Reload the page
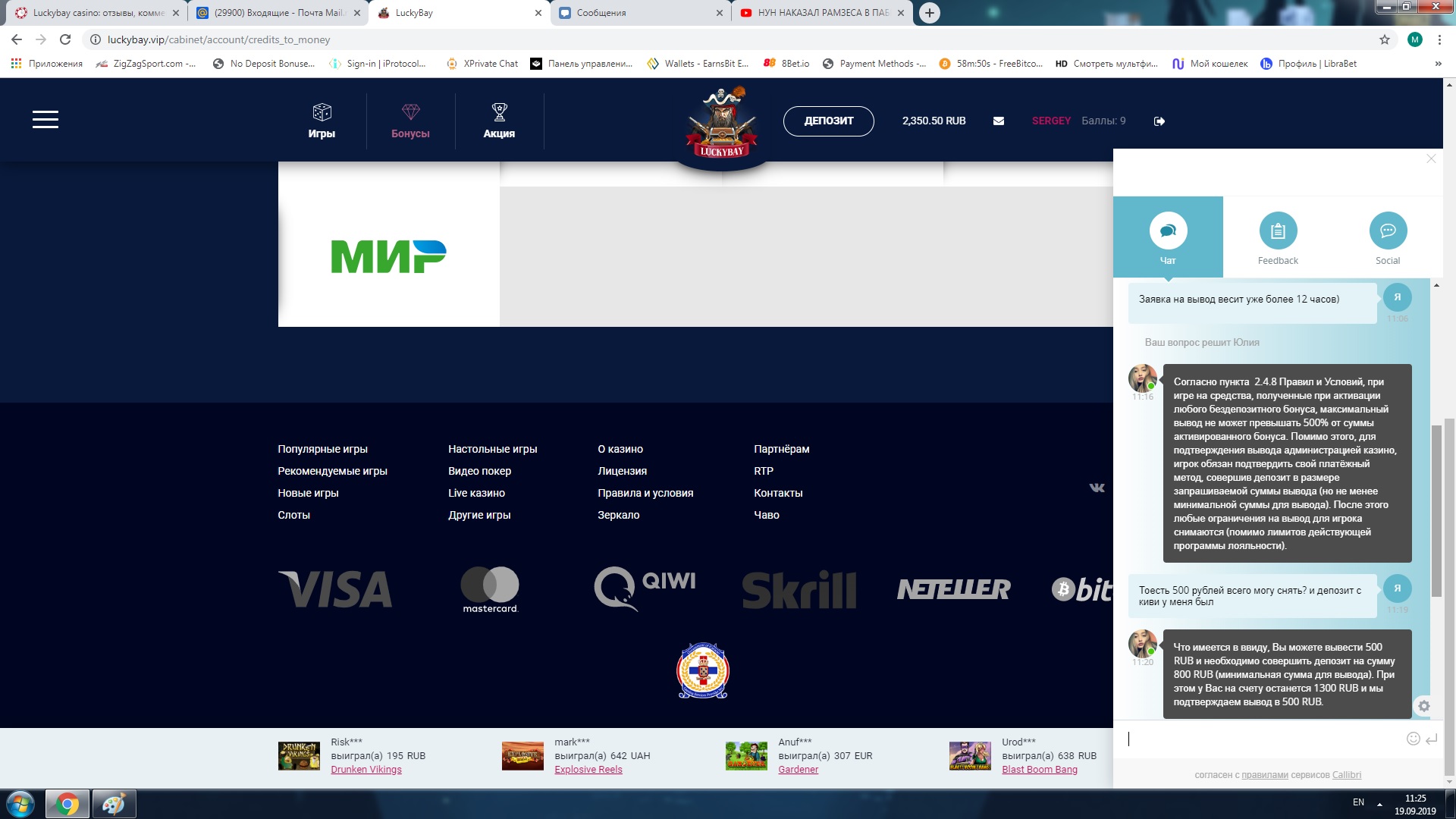 pyautogui.click(x=65, y=39)
